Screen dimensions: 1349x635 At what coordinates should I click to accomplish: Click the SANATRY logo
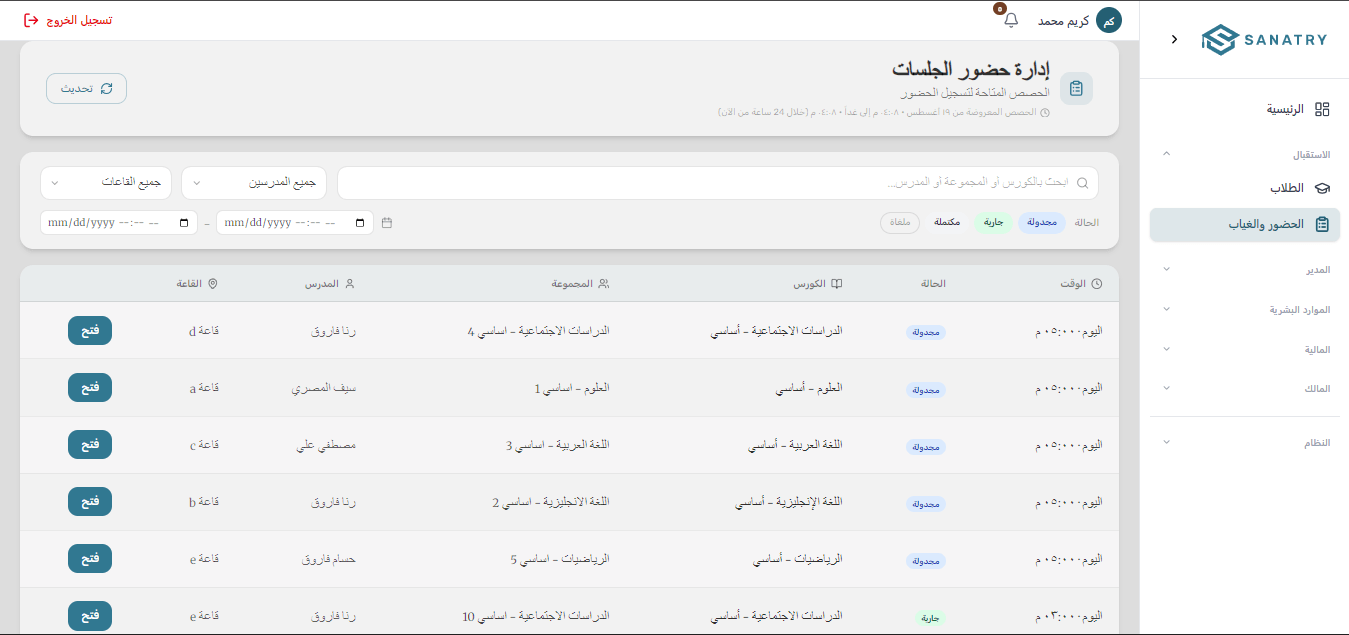tap(1264, 39)
